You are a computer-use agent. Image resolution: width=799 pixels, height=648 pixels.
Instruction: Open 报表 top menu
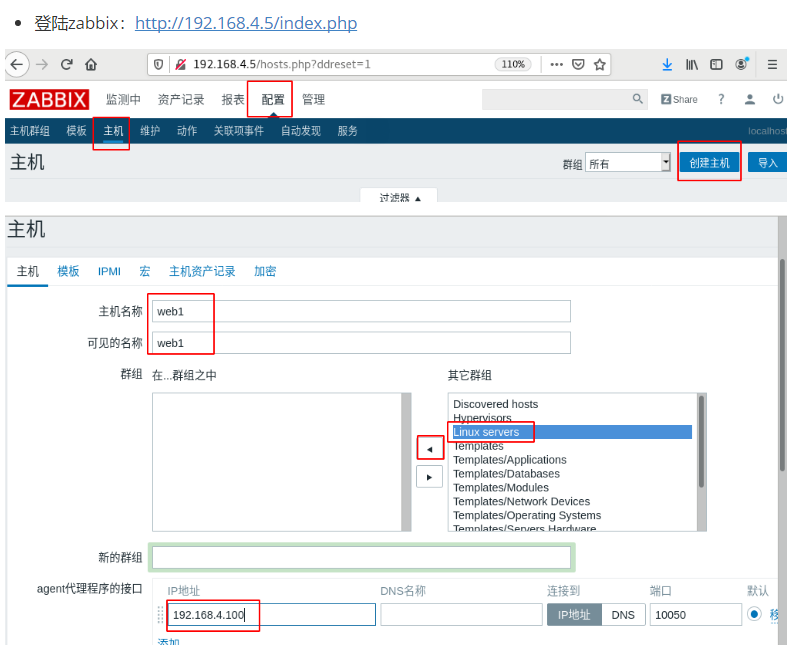(233, 99)
